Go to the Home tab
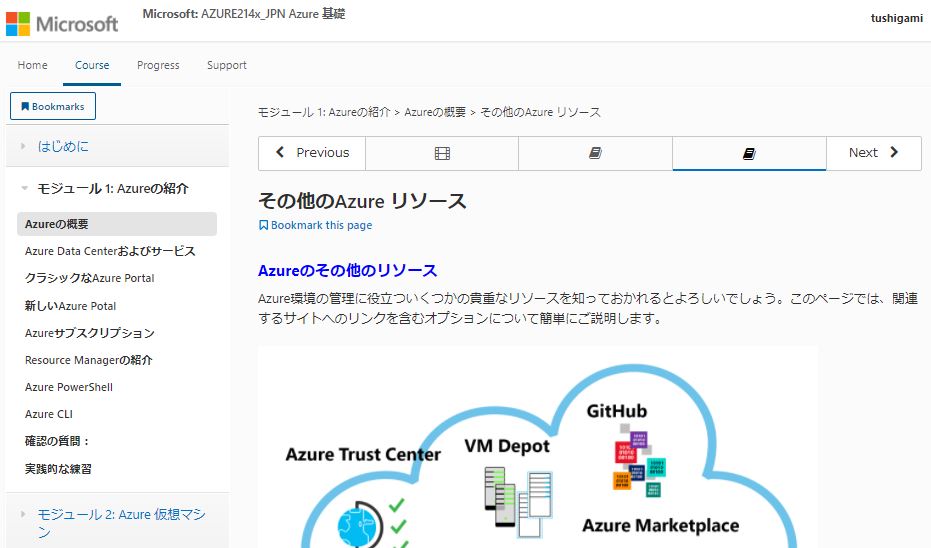 (33, 65)
